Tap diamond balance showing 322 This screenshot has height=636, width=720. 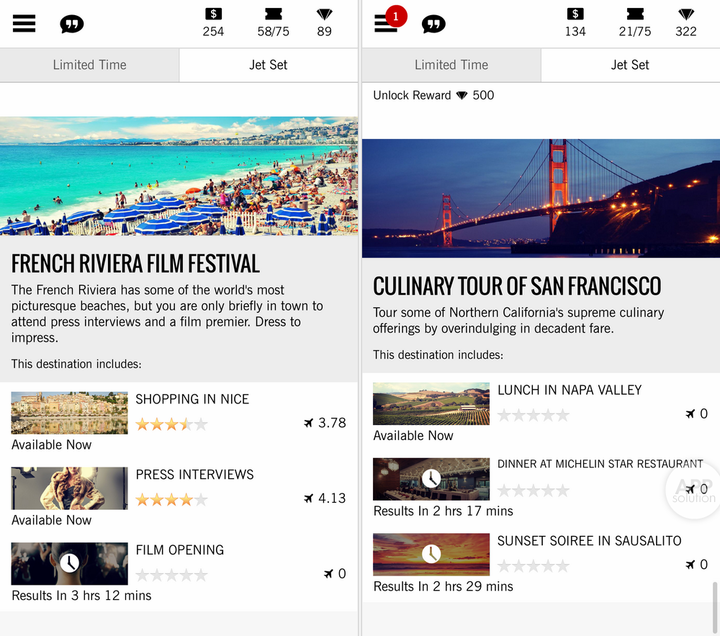pos(685,23)
